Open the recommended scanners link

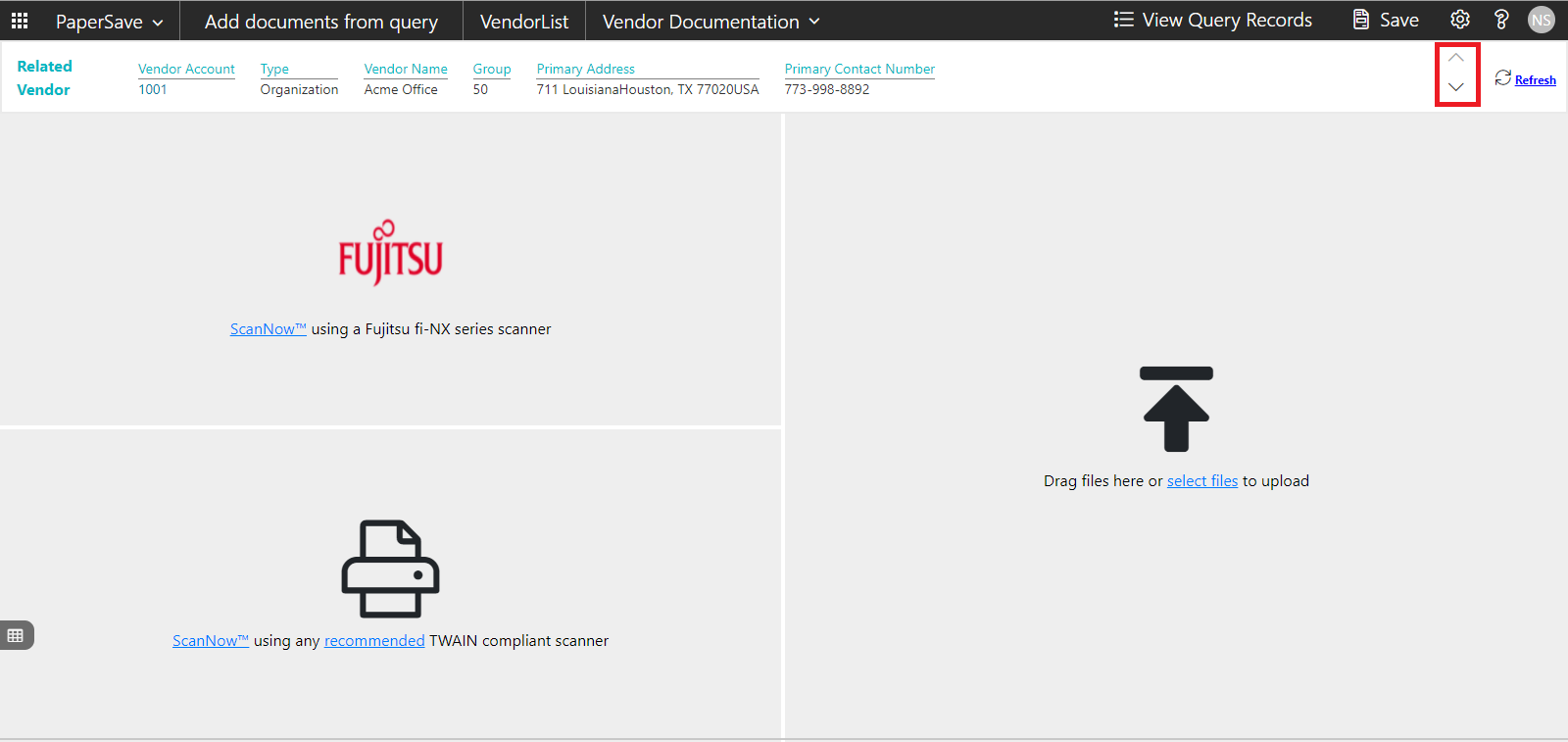[x=373, y=641]
